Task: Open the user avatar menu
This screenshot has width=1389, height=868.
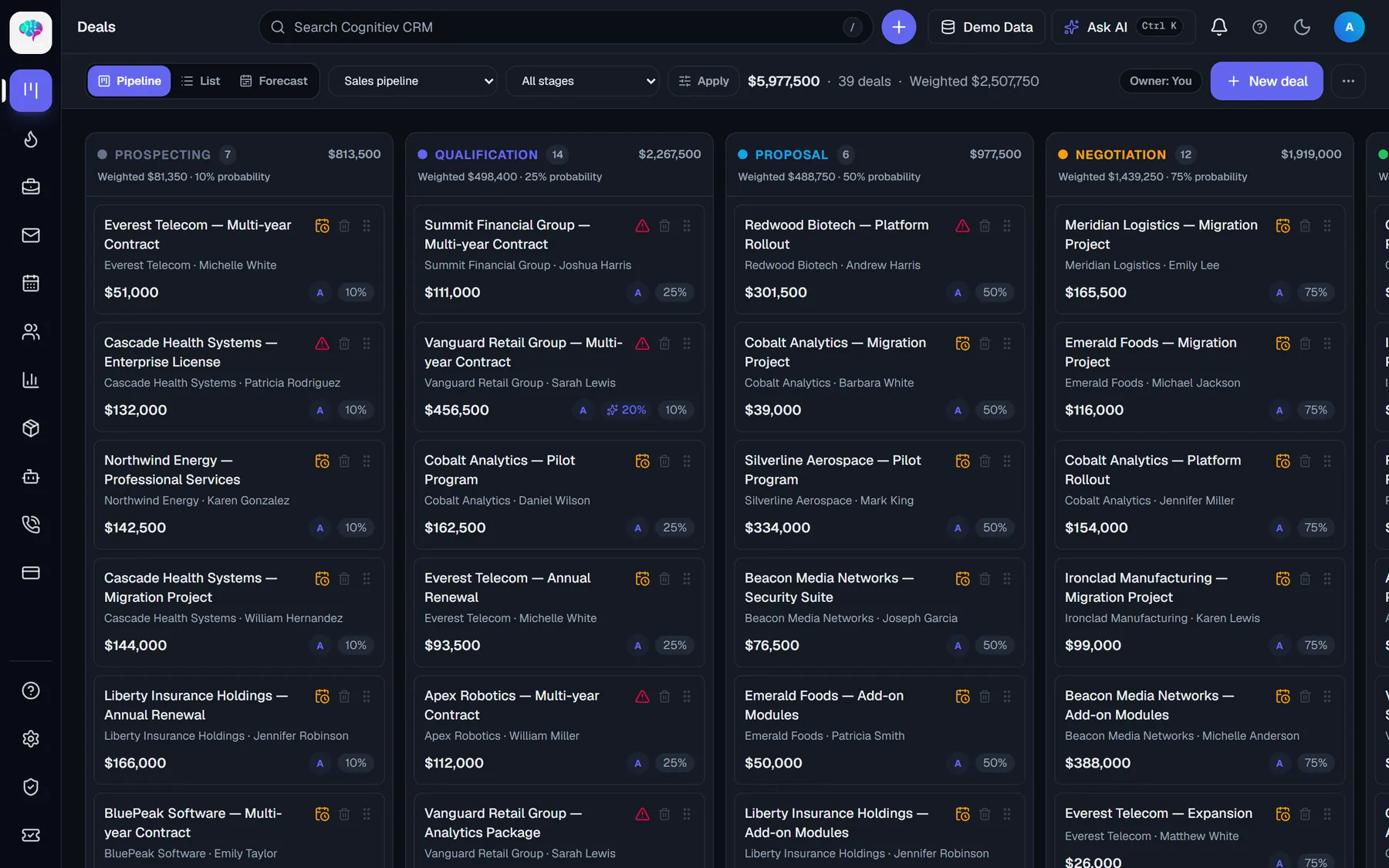Action: coord(1349,27)
